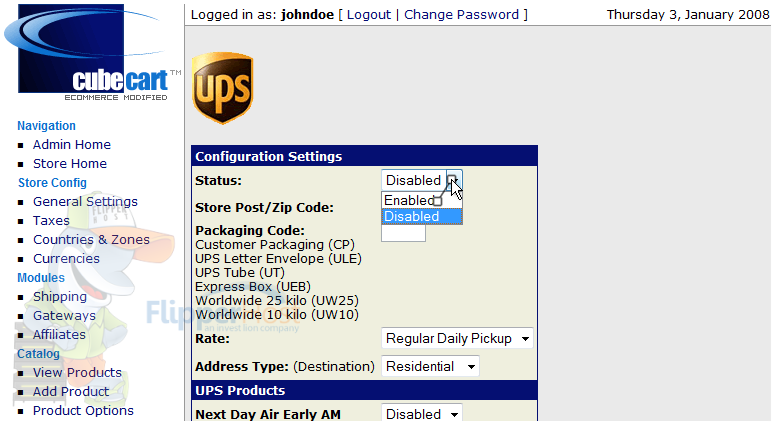Click the Logout link
Image resolution: width=776 pixels, height=422 pixels.
point(369,15)
